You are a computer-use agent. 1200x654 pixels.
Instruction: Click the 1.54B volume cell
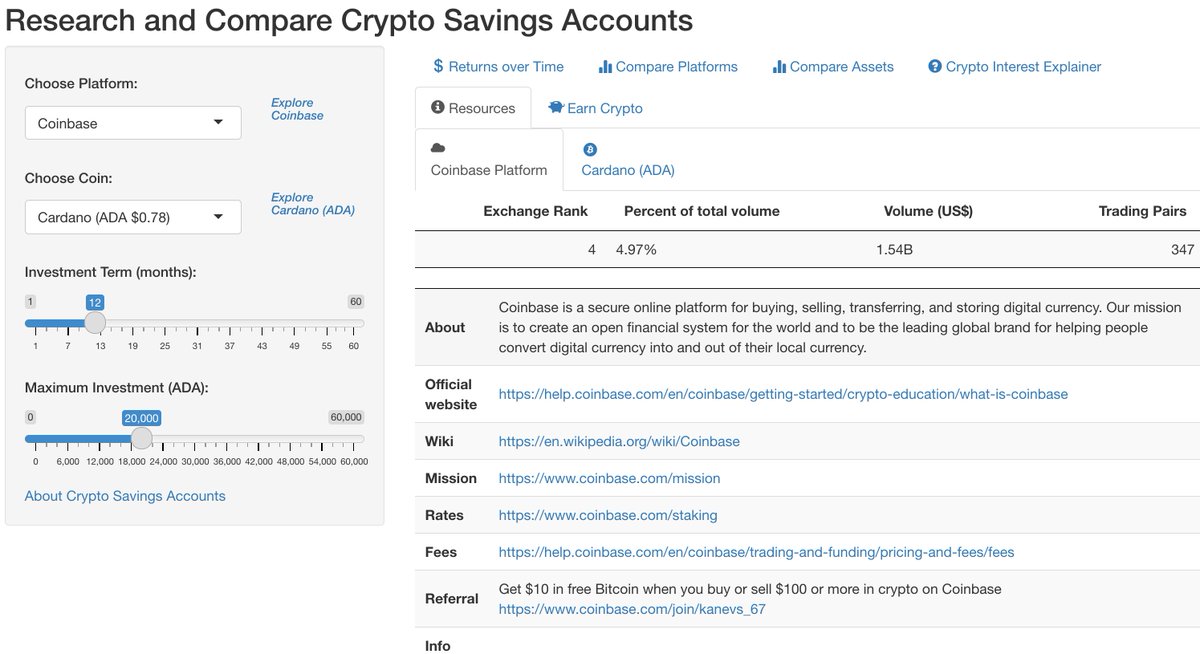click(894, 249)
